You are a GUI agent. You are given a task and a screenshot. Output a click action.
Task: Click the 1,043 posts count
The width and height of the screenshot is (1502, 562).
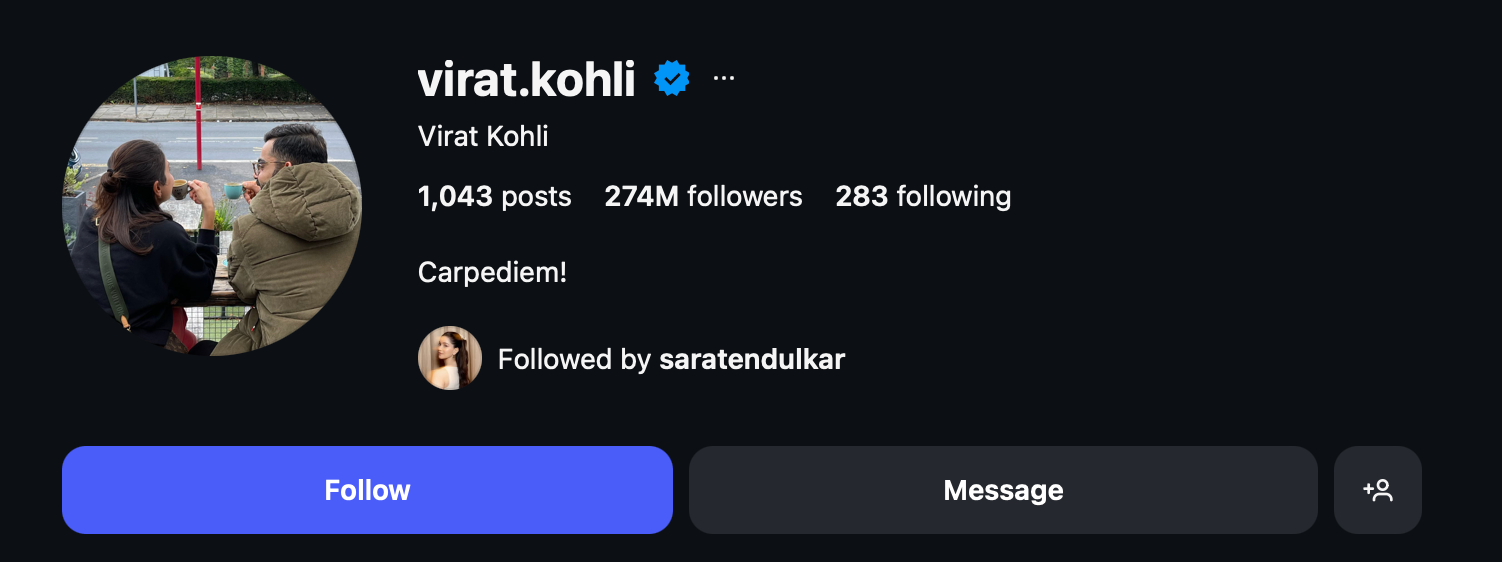coord(494,196)
